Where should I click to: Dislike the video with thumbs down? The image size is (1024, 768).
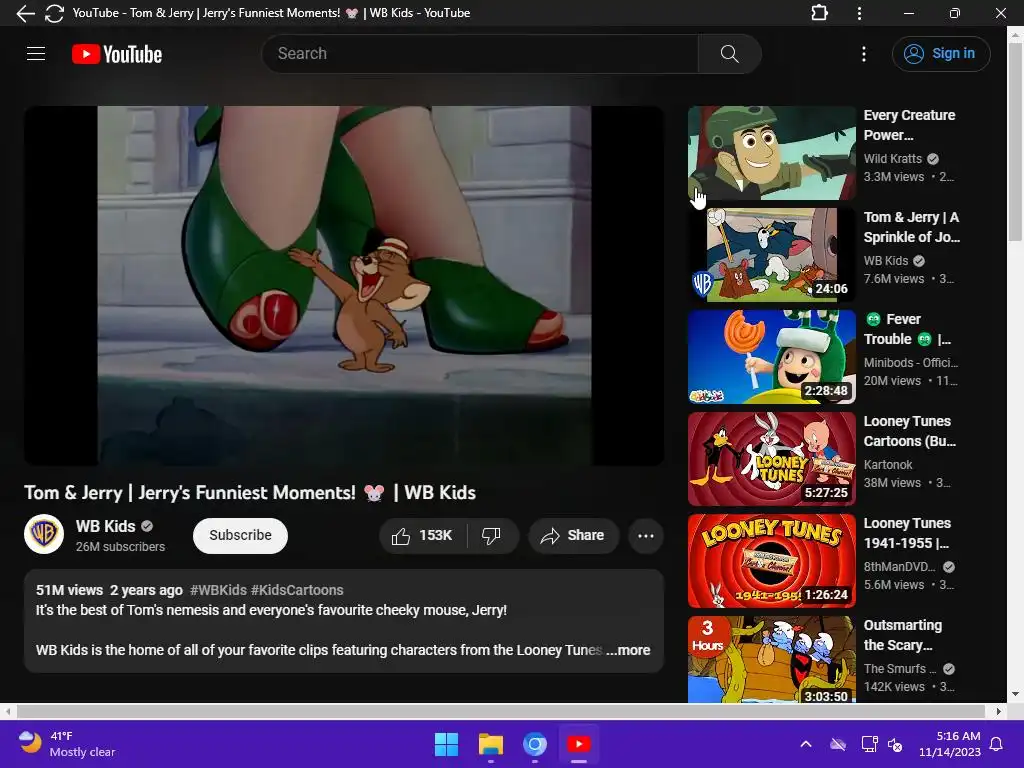click(491, 536)
